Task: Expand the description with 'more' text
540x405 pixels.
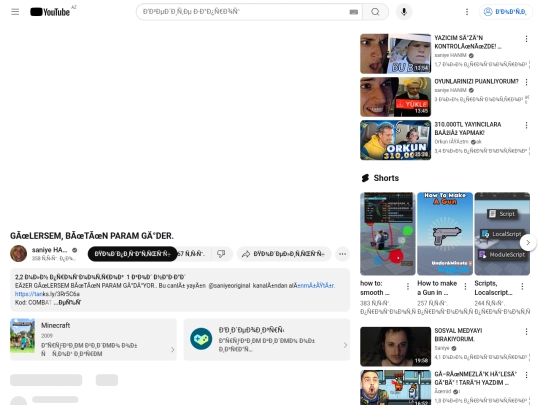Action: coord(68,302)
